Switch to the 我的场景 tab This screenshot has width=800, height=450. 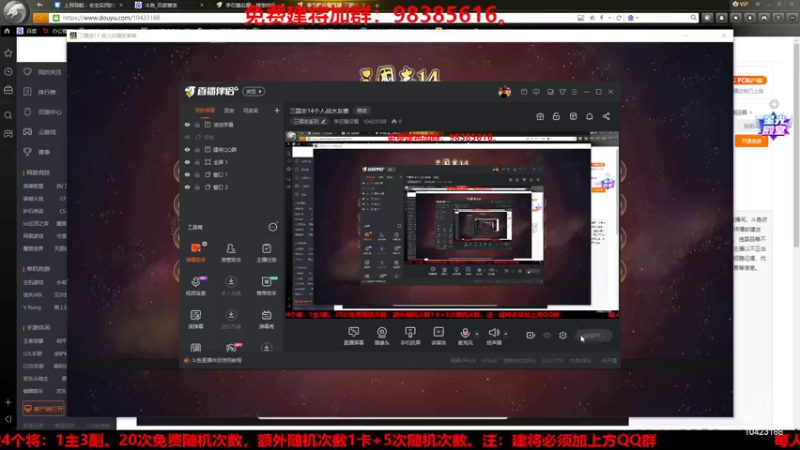[x=205, y=110]
